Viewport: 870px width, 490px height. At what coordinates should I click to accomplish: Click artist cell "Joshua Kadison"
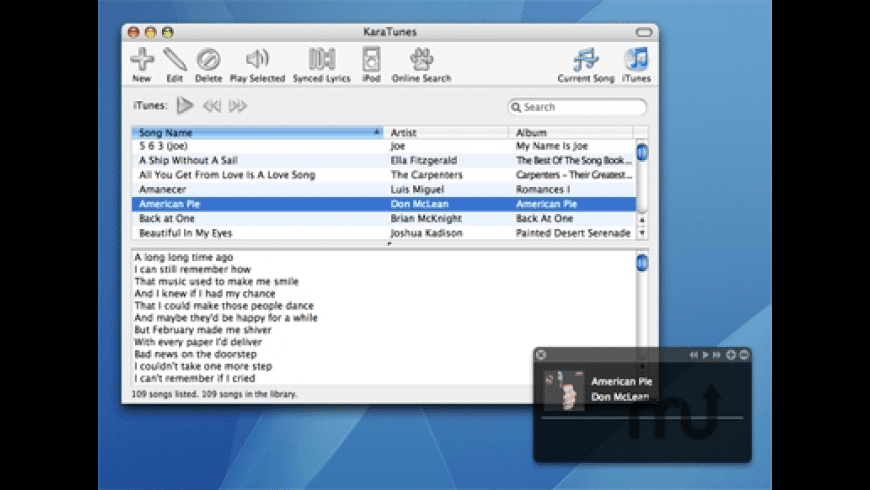[x=426, y=233]
